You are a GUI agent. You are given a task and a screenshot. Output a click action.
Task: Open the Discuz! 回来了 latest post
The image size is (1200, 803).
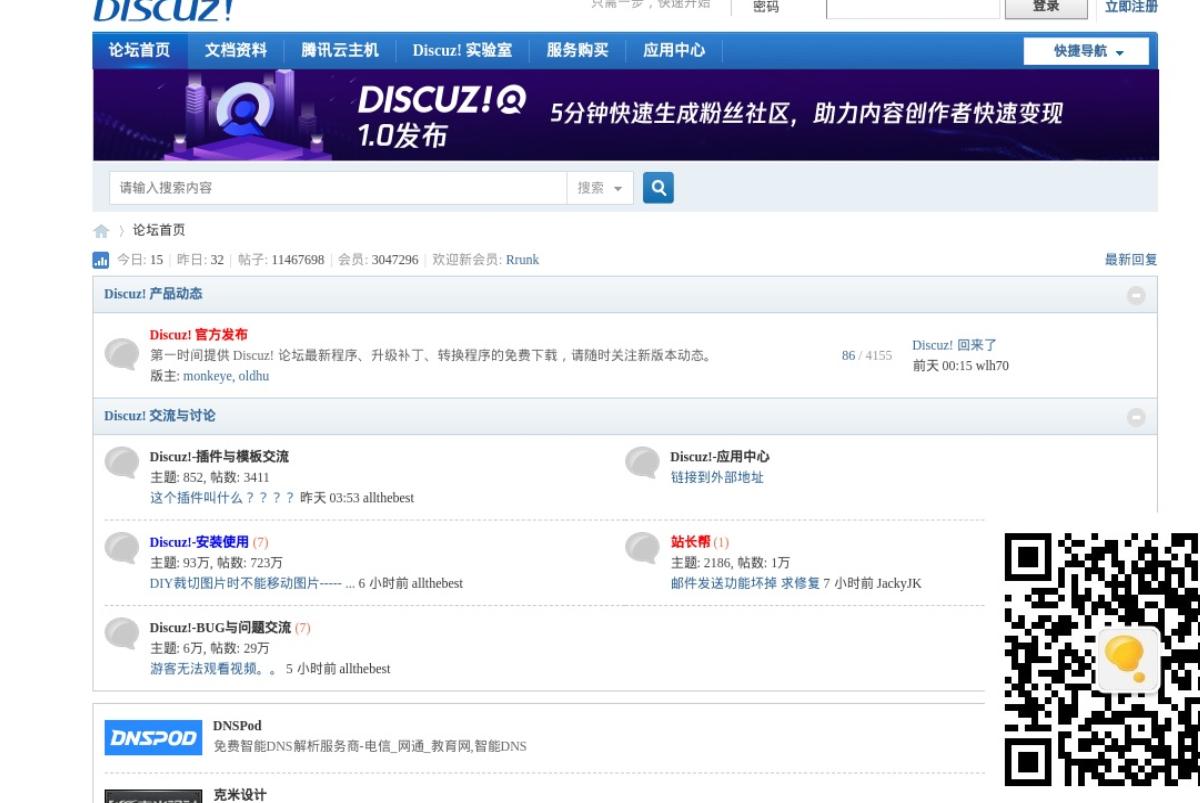tap(954, 345)
